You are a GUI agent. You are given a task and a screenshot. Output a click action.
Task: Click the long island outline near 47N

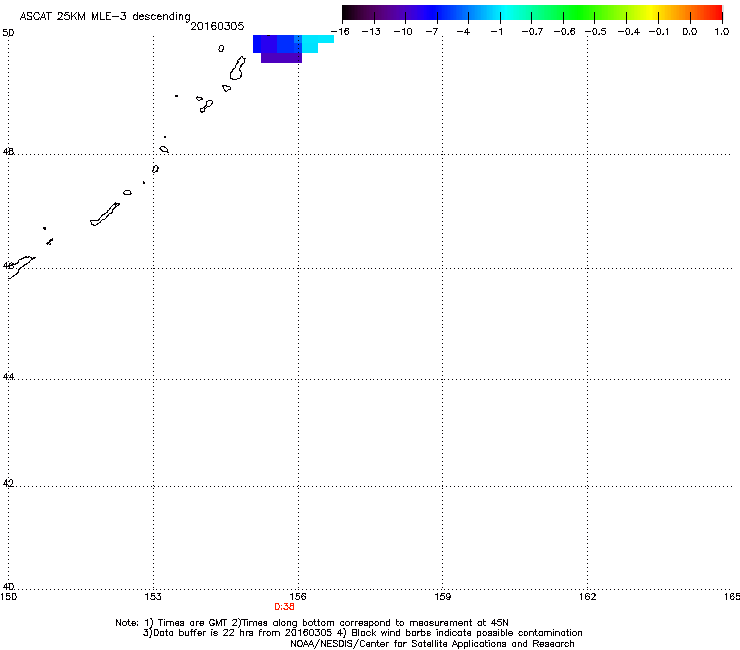point(105,214)
